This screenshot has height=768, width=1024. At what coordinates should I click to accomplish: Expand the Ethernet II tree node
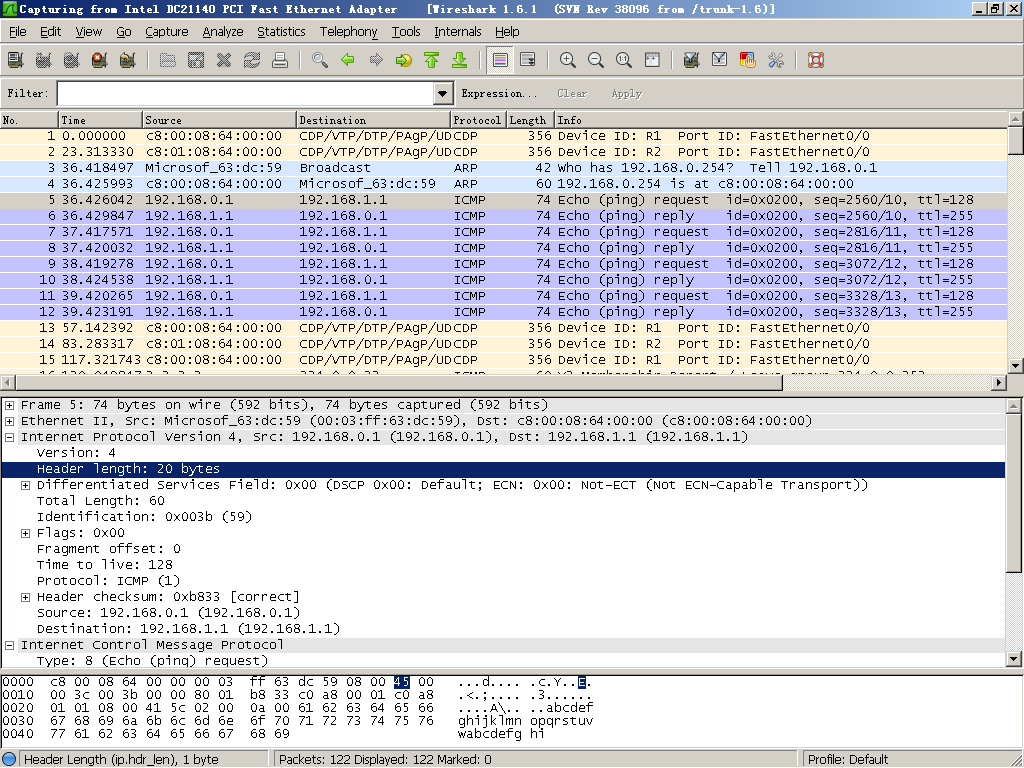tap(10, 421)
